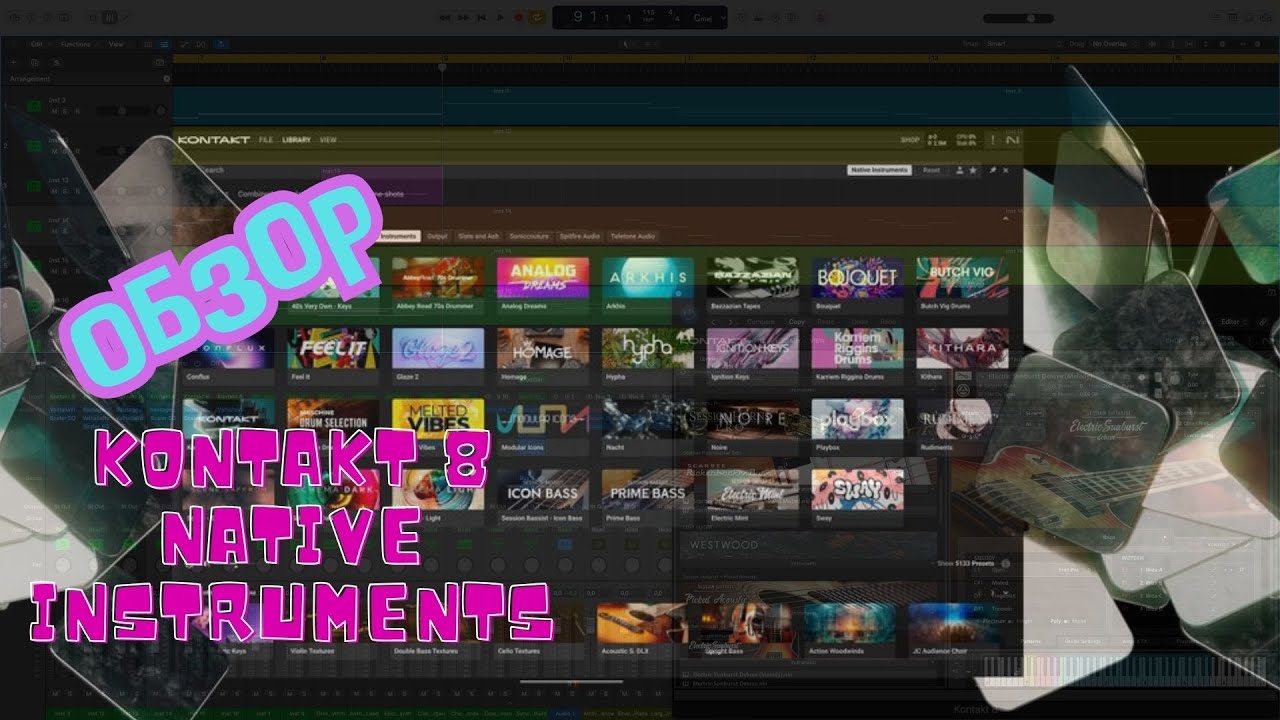Select the Instruments vendor tab
Viewport: 1280px width, 720px height.
(399, 236)
